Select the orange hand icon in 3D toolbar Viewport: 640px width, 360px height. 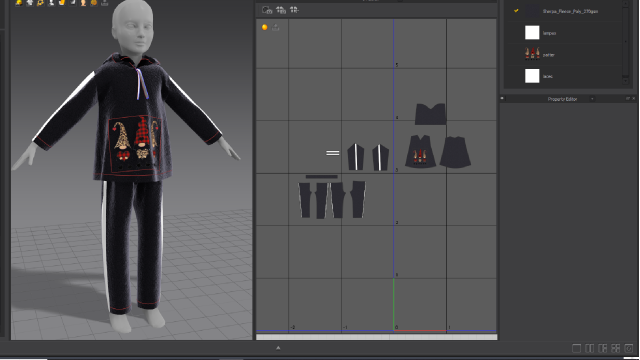[x=62, y=2]
